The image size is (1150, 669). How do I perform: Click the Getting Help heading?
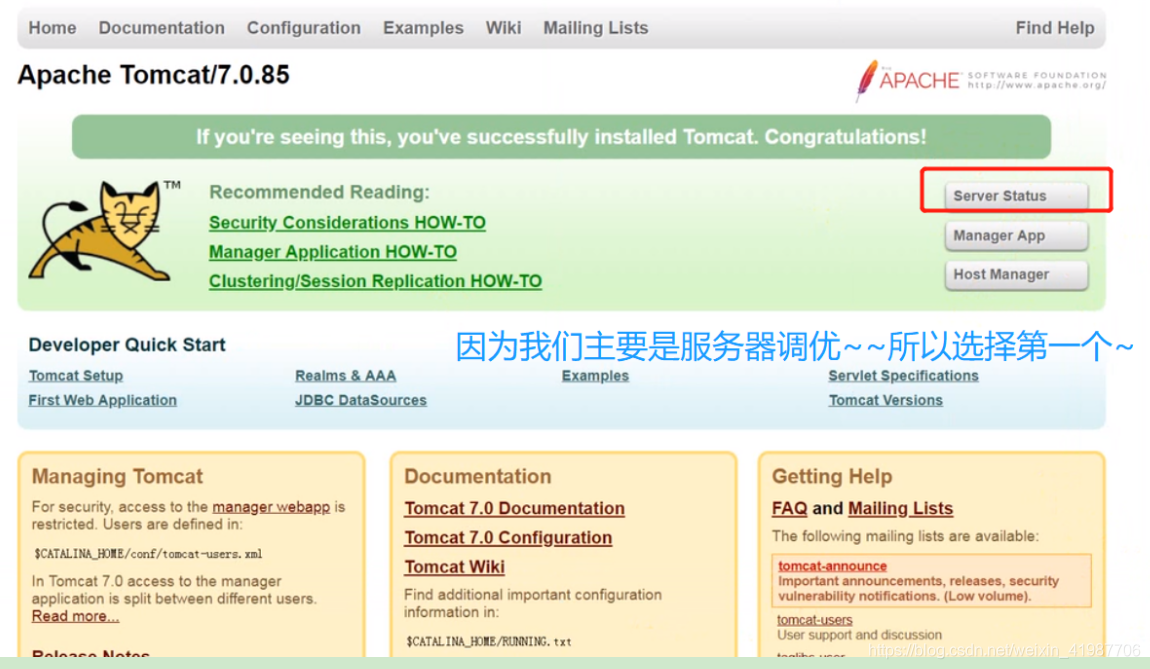coord(832,477)
